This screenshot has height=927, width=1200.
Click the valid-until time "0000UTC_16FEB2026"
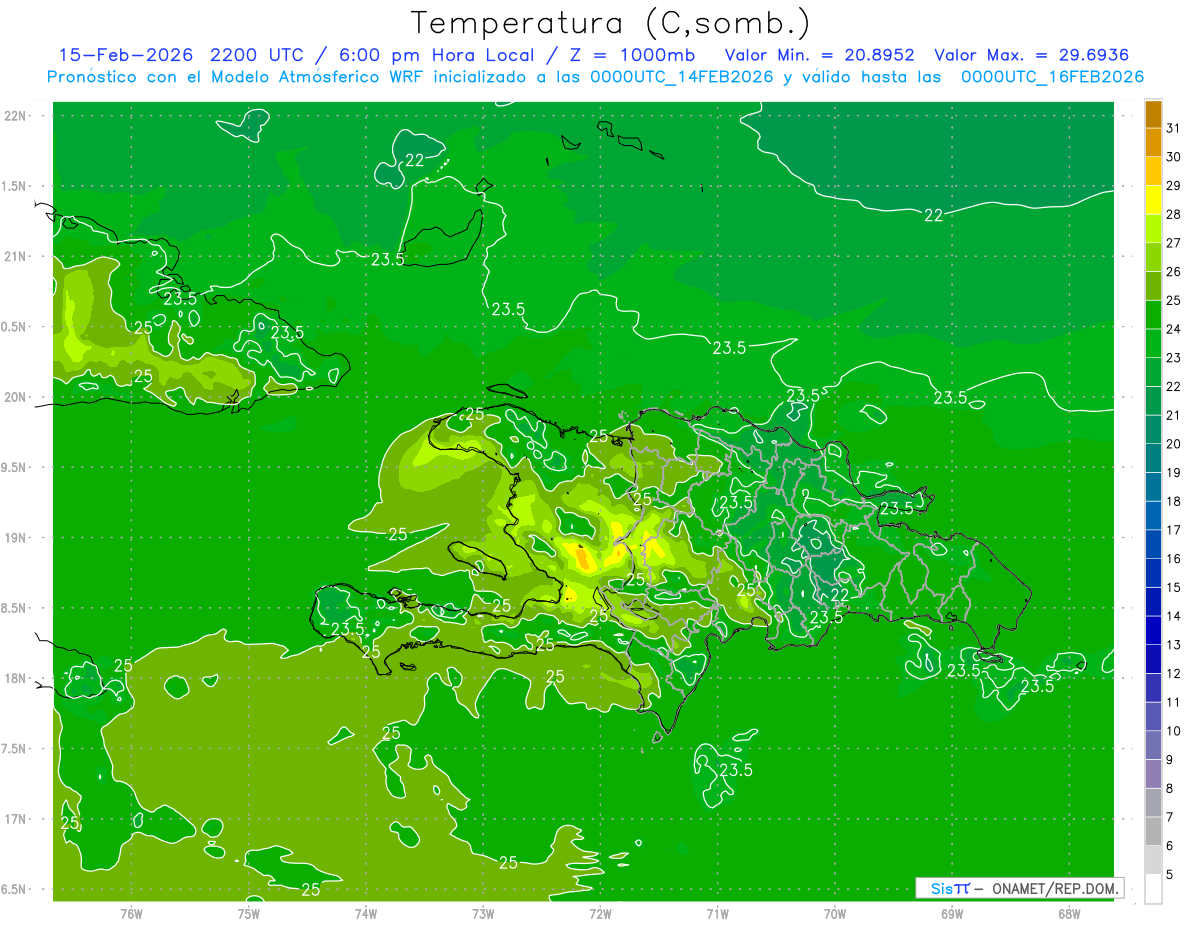tap(1052, 77)
